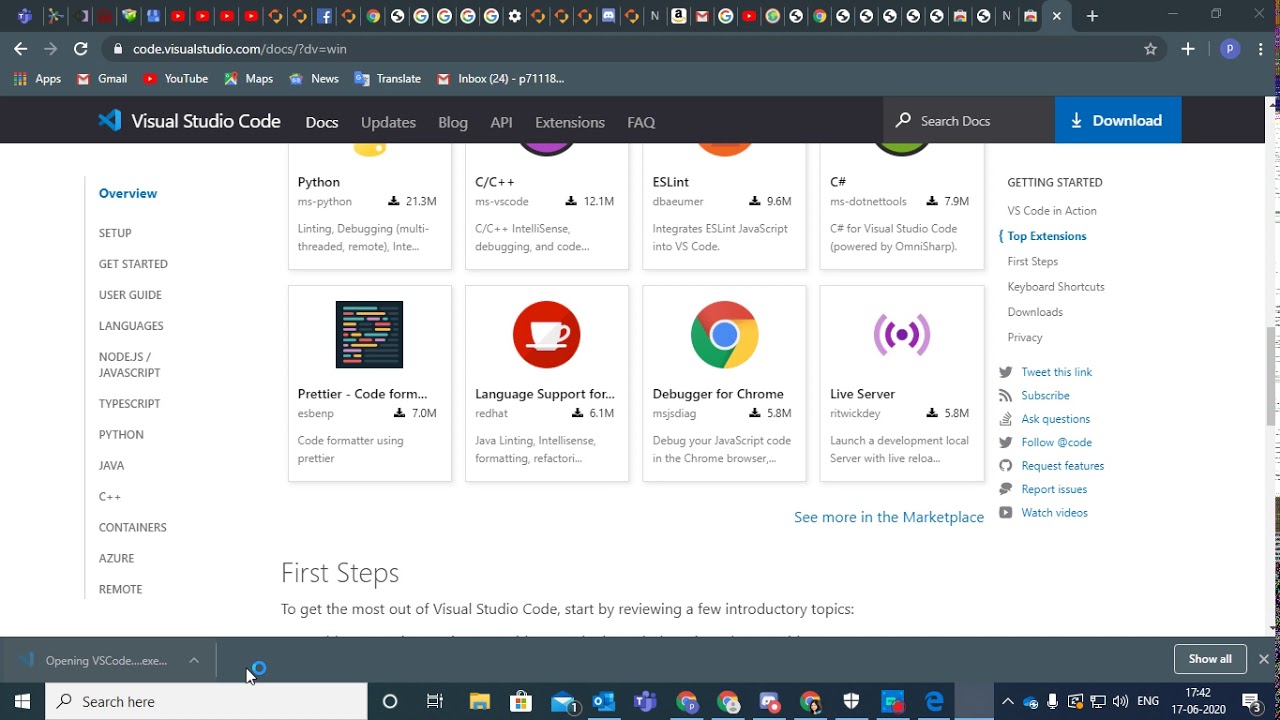Jump to VS Code in Action section
The height and width of the screenshot is (720, 1280).
point(1052,211)
